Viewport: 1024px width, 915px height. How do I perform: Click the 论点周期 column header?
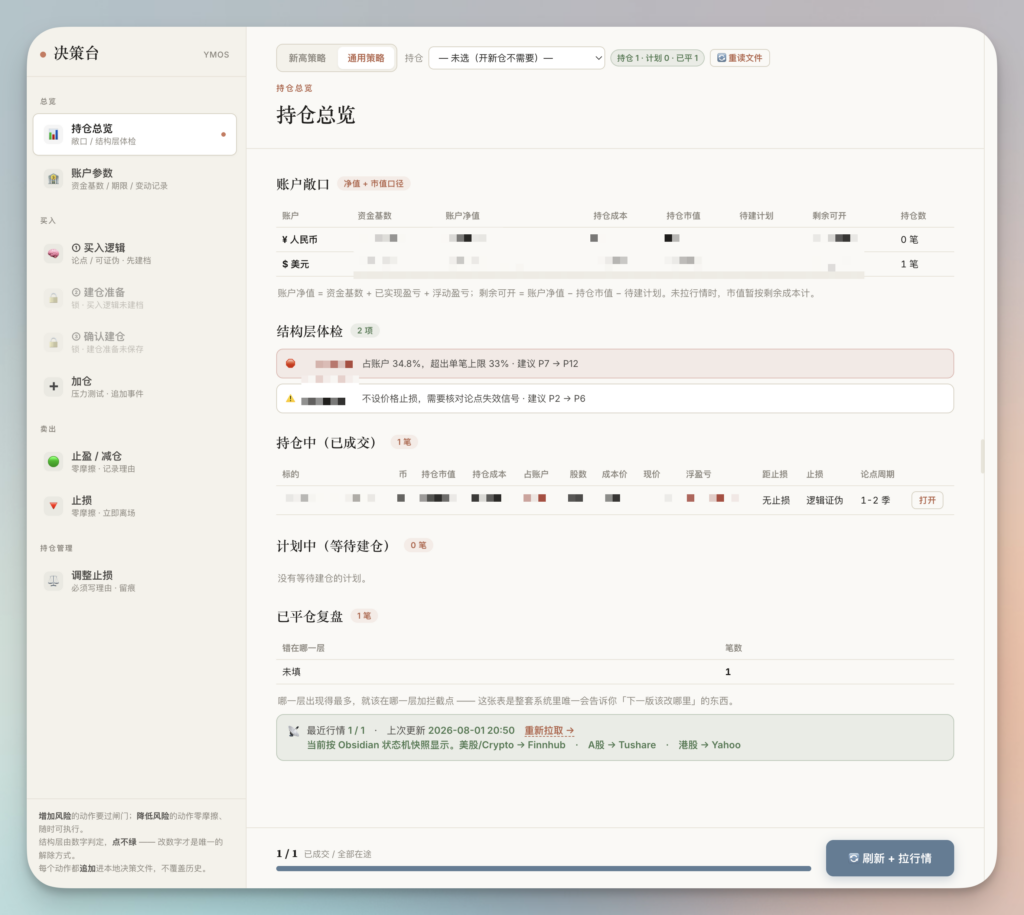click(877, 474)
